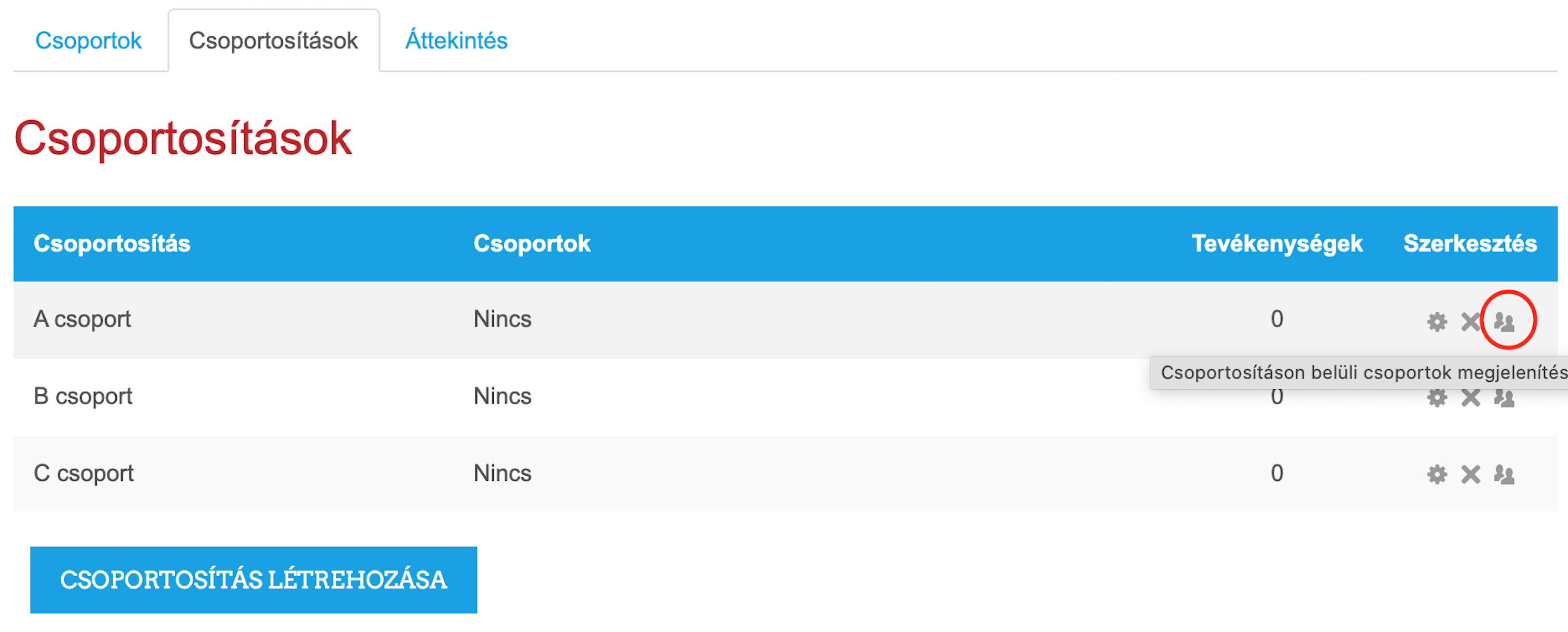Viewport: 1568px width, 632px height.
Task: Show groups in A csoport grouping
Action: coord(1504,321)
